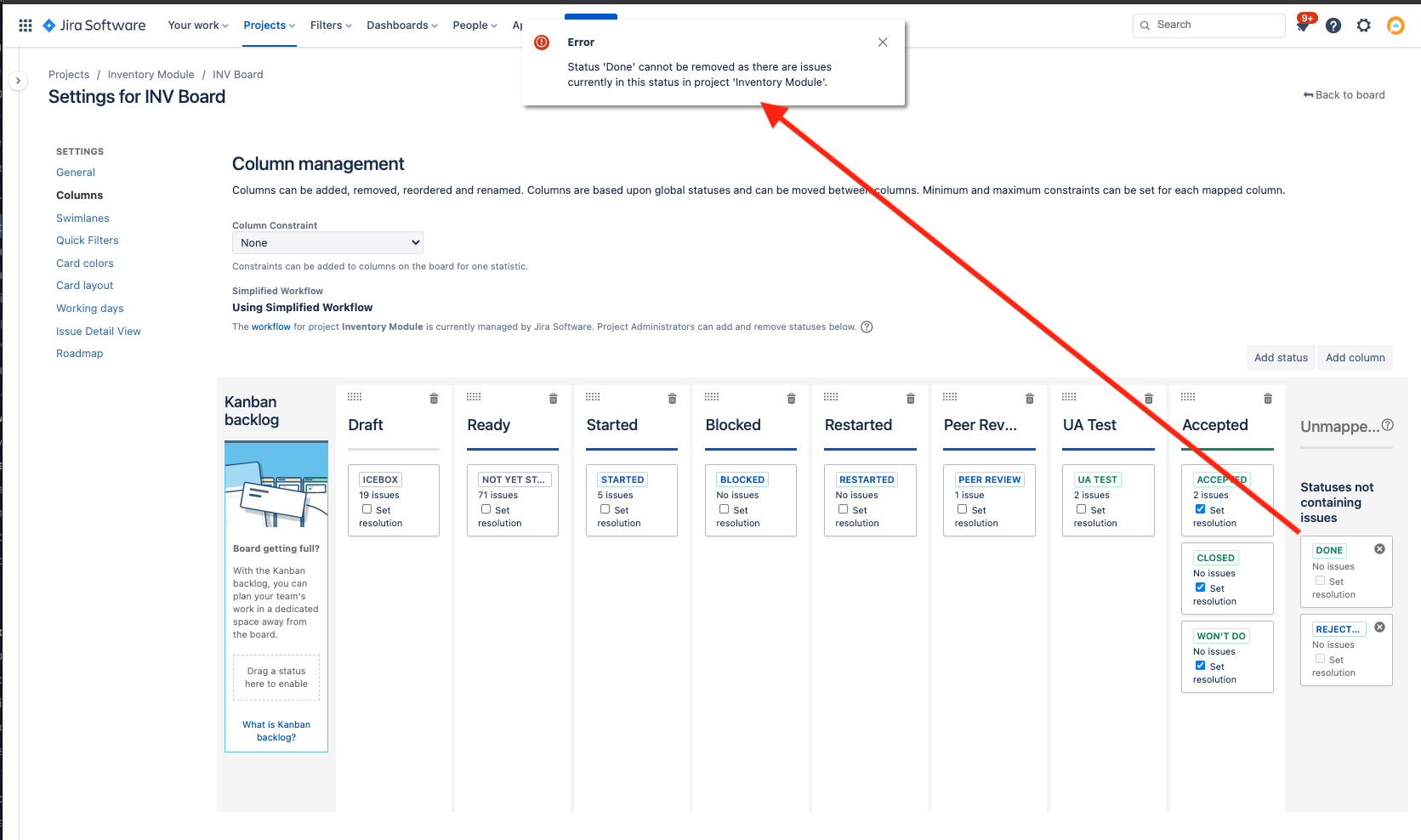Click the Simplified Workflow help icon
The width and height of the screenshot is (1421, 840).
tap(867, 327)
